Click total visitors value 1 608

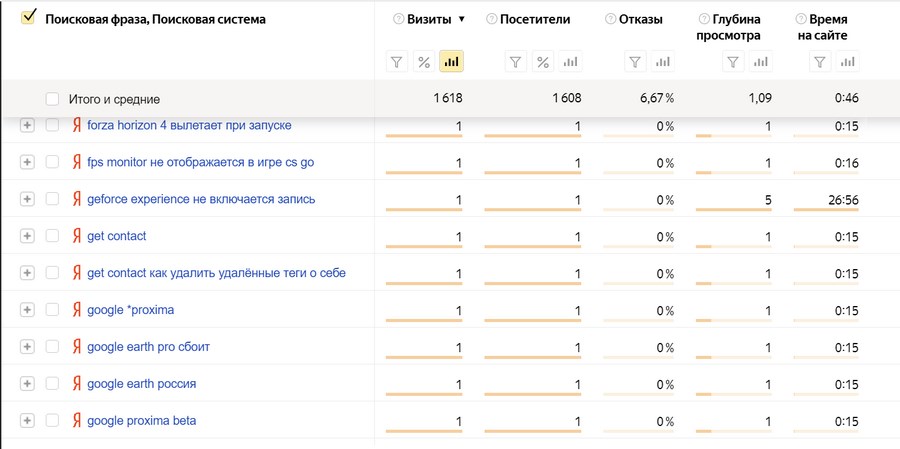pyautogui.click(x=567, y=99)
